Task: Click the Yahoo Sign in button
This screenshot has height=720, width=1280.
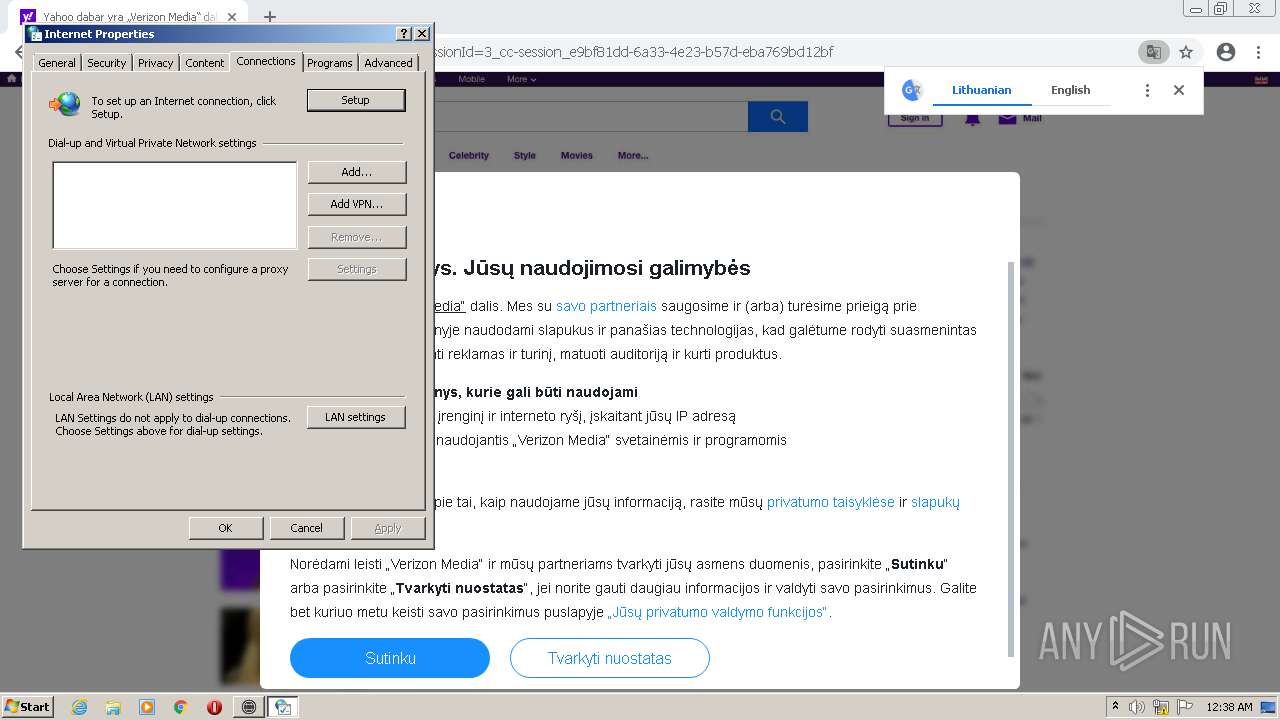Action: coord(915,119)
